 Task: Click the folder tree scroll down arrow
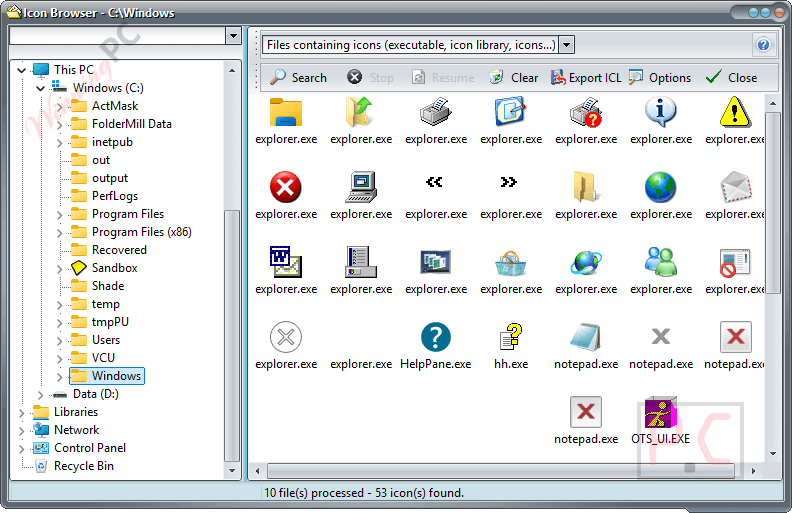pyautogui.click(x=232, y=471)
